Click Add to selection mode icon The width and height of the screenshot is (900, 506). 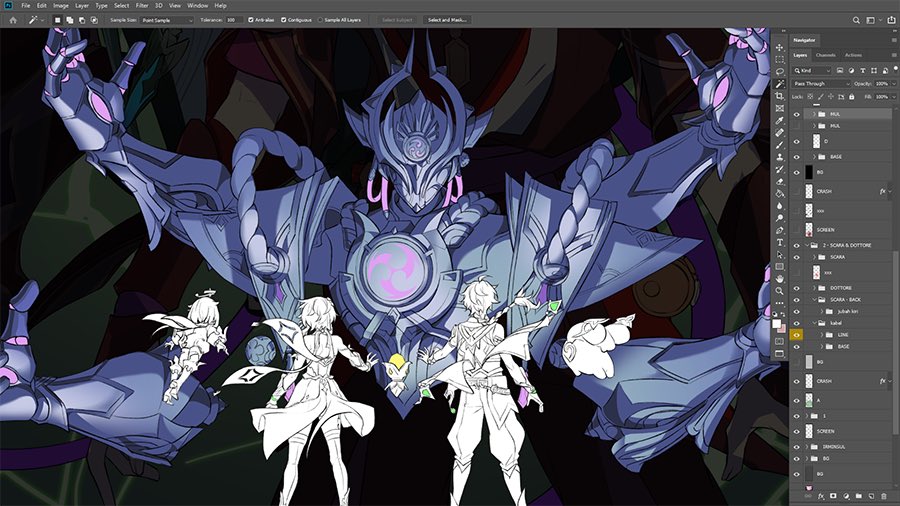pyautogui.click(x=69, y=20)
